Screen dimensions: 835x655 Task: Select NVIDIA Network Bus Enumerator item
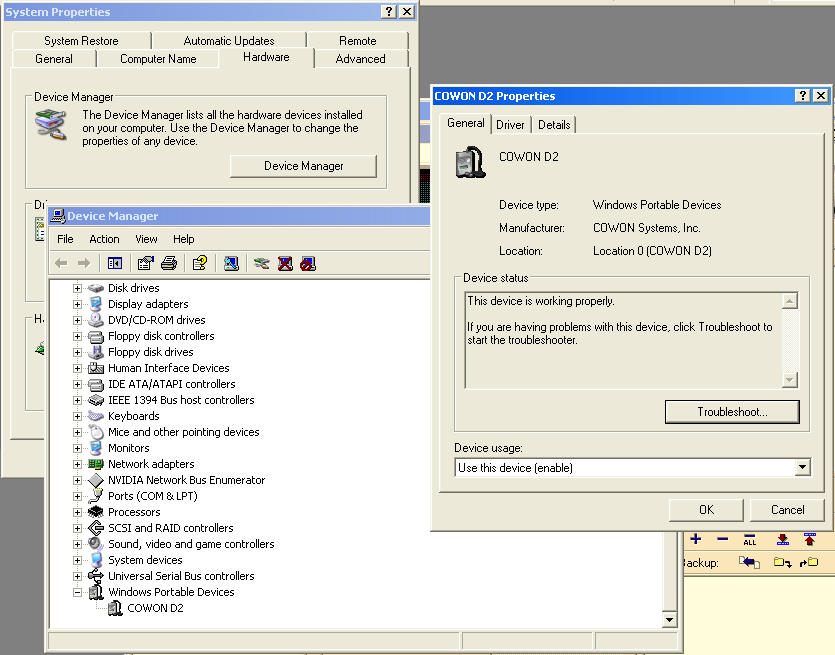tap(186, 480)
